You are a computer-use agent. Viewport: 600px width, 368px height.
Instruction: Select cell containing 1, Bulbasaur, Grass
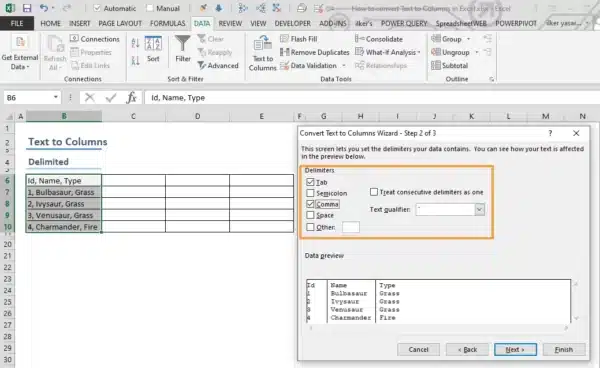point(64,192)
